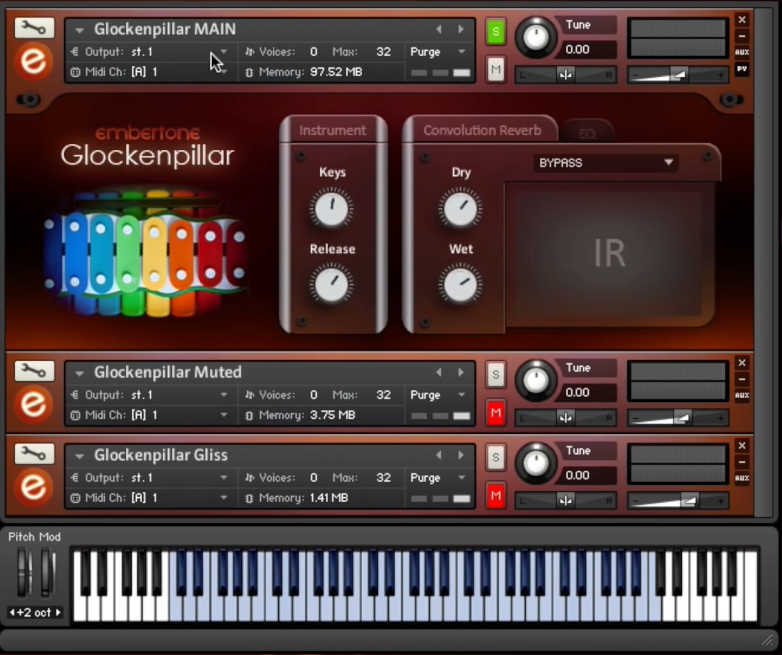Switch to the EQ tab
This screenshot has height=655, width=782.
coord(587,133)
